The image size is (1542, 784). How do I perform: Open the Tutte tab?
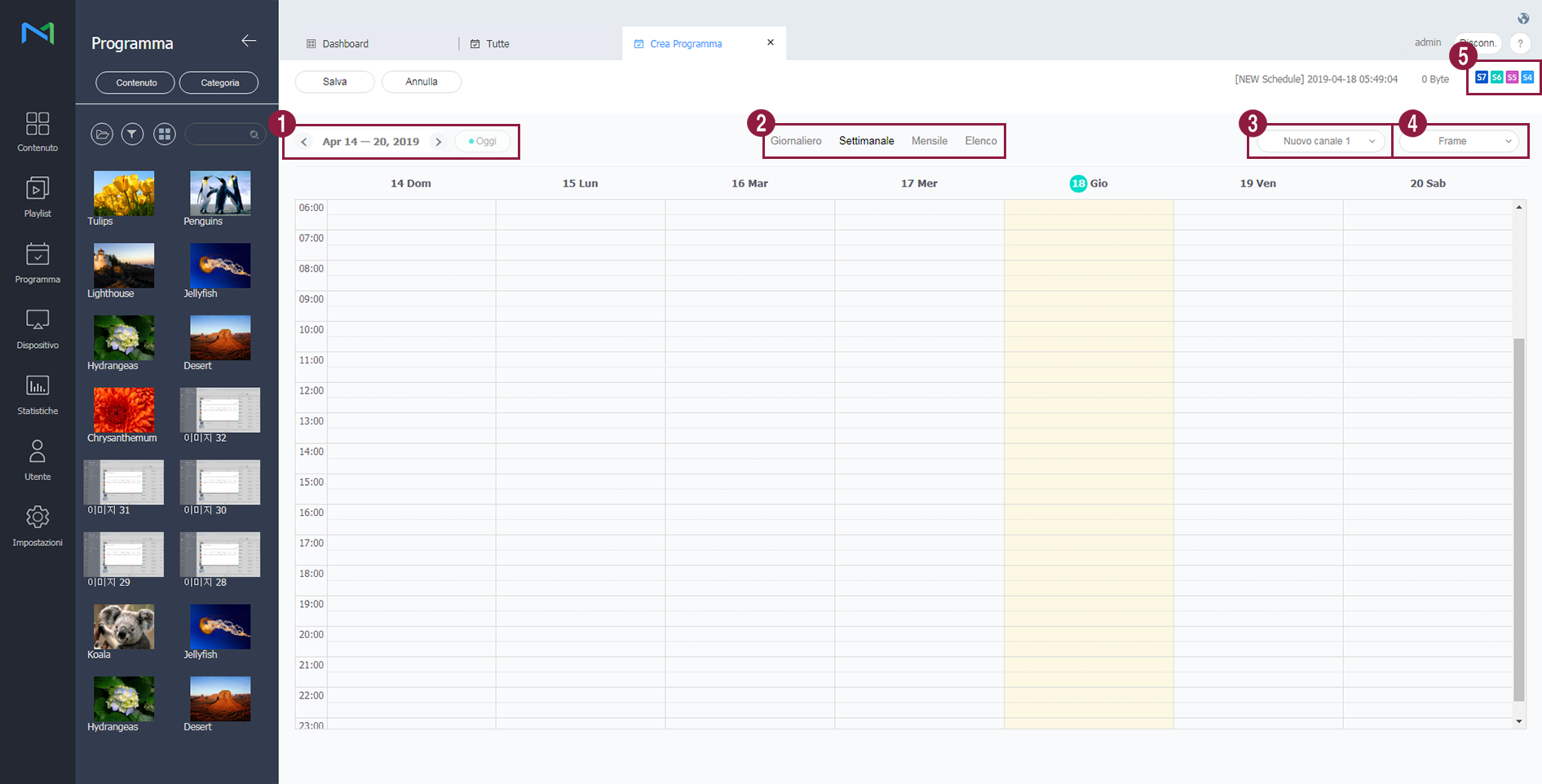coord(497,44)
